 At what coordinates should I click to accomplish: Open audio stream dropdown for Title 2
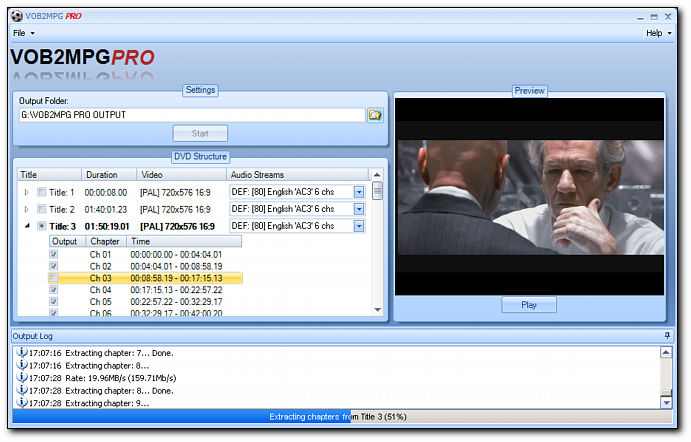click(359, 209)
